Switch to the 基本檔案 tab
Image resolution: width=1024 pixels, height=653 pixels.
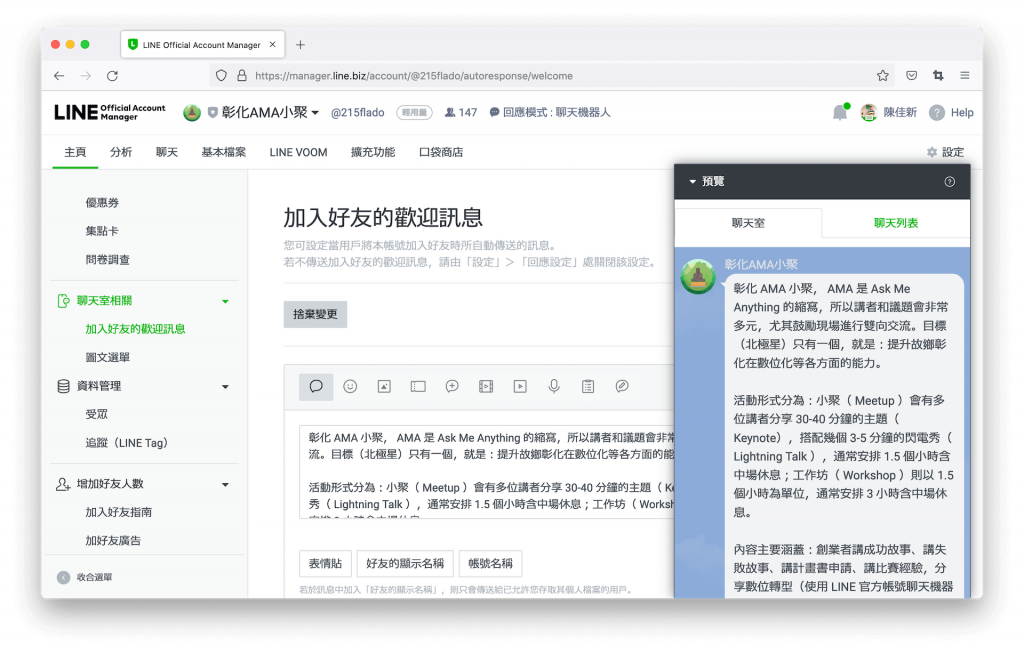click(223, 152)
